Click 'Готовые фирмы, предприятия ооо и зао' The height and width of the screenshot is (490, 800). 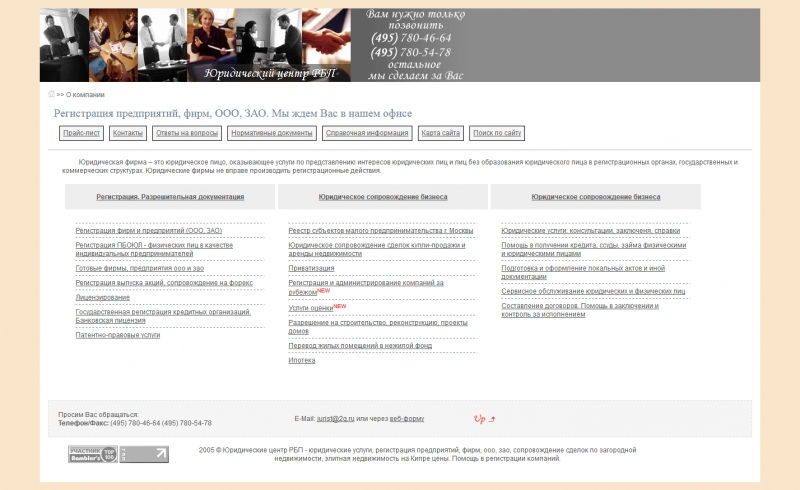point(139,268)
